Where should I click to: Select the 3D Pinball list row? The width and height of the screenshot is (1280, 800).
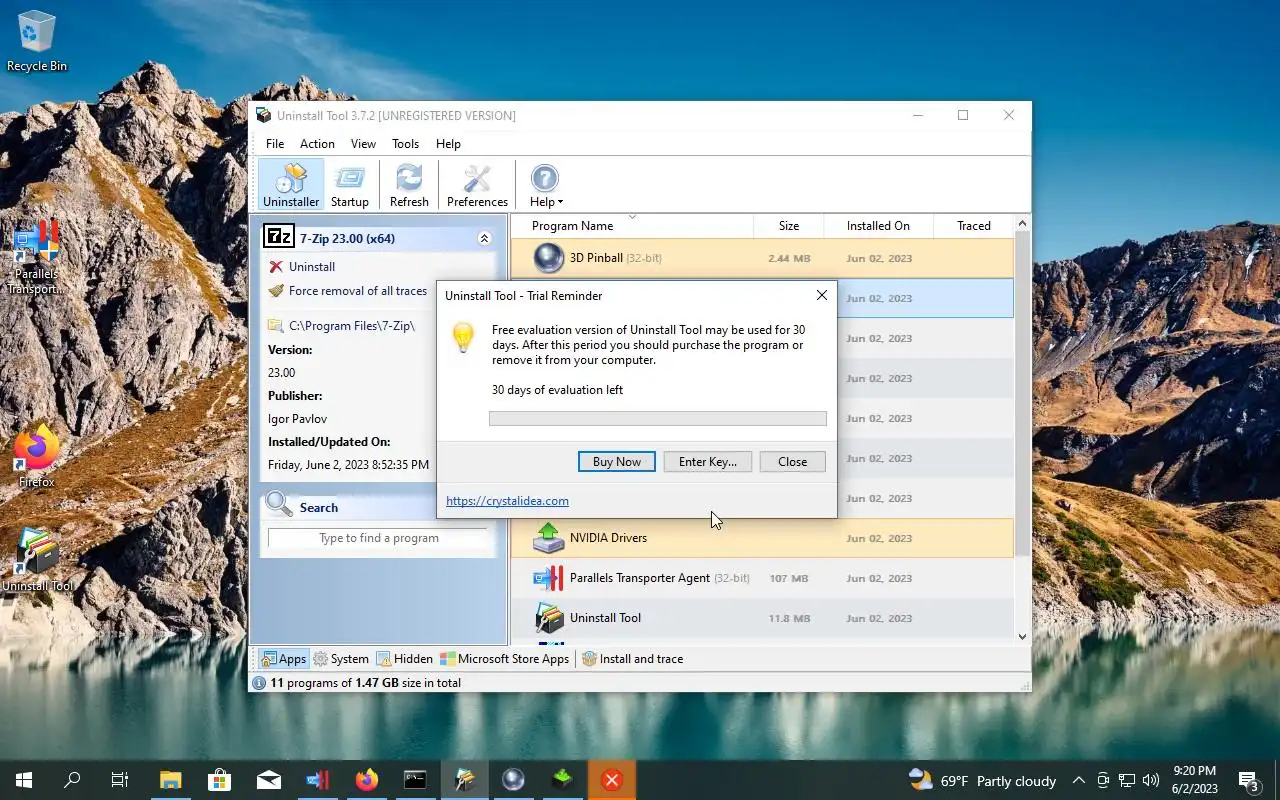pos(762,258)
